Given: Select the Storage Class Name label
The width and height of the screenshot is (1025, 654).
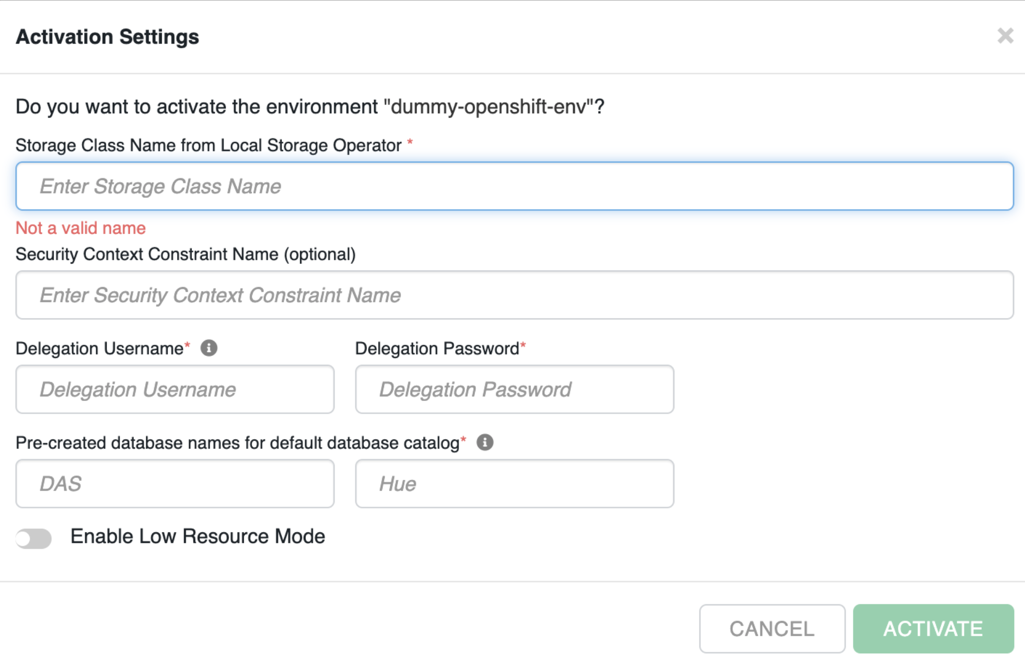Looking at the screenshot, I should (210, 145).
